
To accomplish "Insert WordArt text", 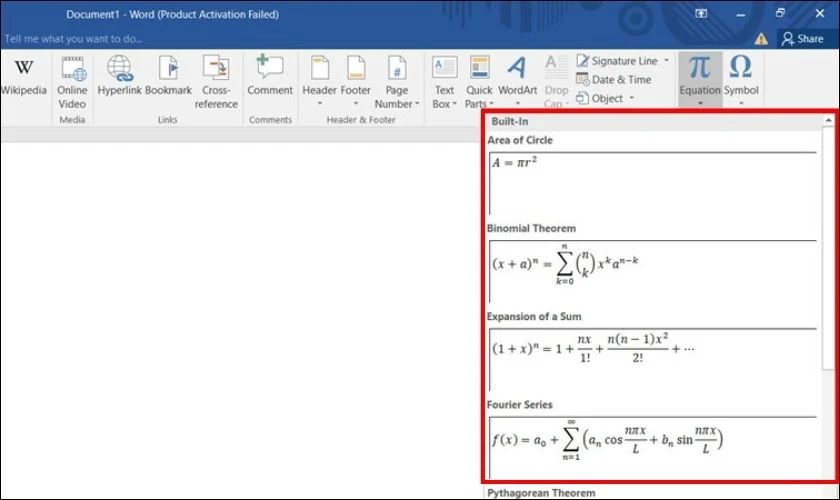I will tap(517, 80).
